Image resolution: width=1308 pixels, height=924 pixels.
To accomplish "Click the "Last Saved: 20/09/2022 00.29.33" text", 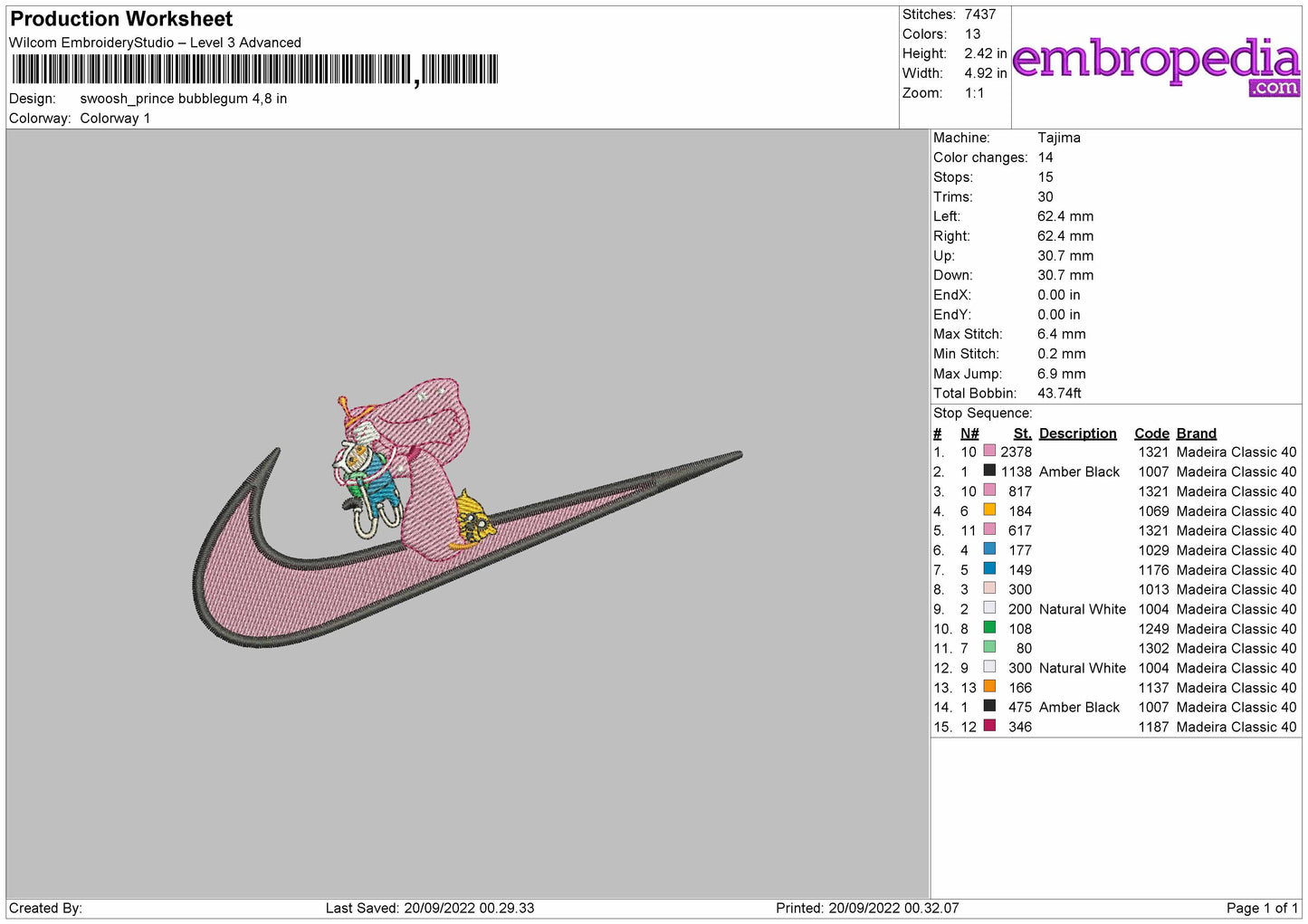I will click(430, 909).
